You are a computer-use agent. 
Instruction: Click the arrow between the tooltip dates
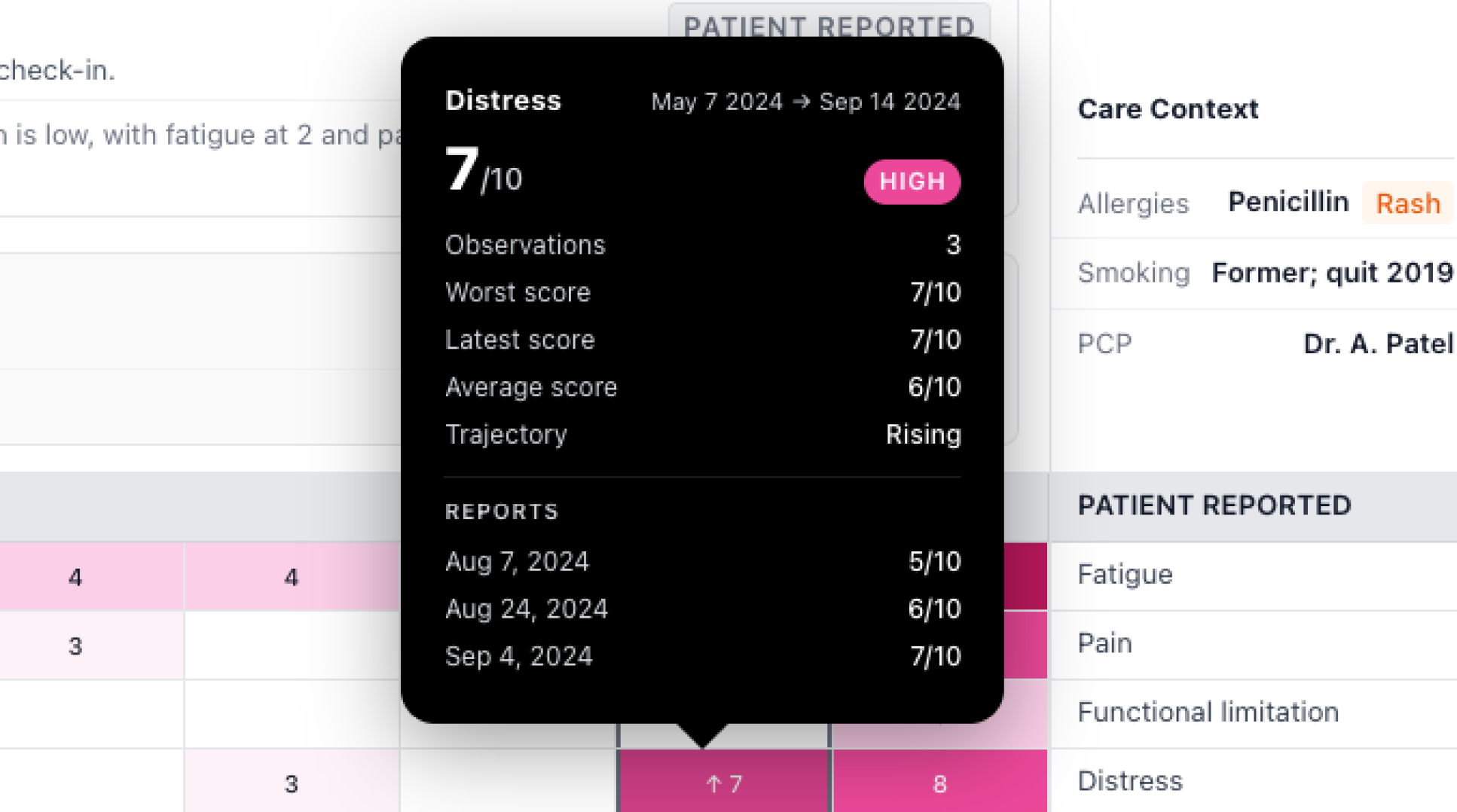click(801, 101)
